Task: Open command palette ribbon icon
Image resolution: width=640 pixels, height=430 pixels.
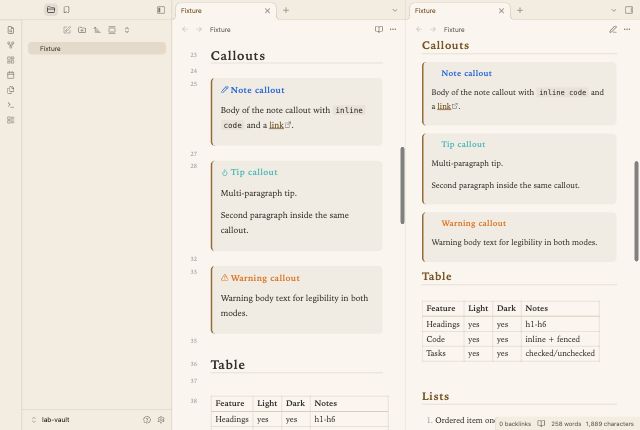Action: click(11, 105)
